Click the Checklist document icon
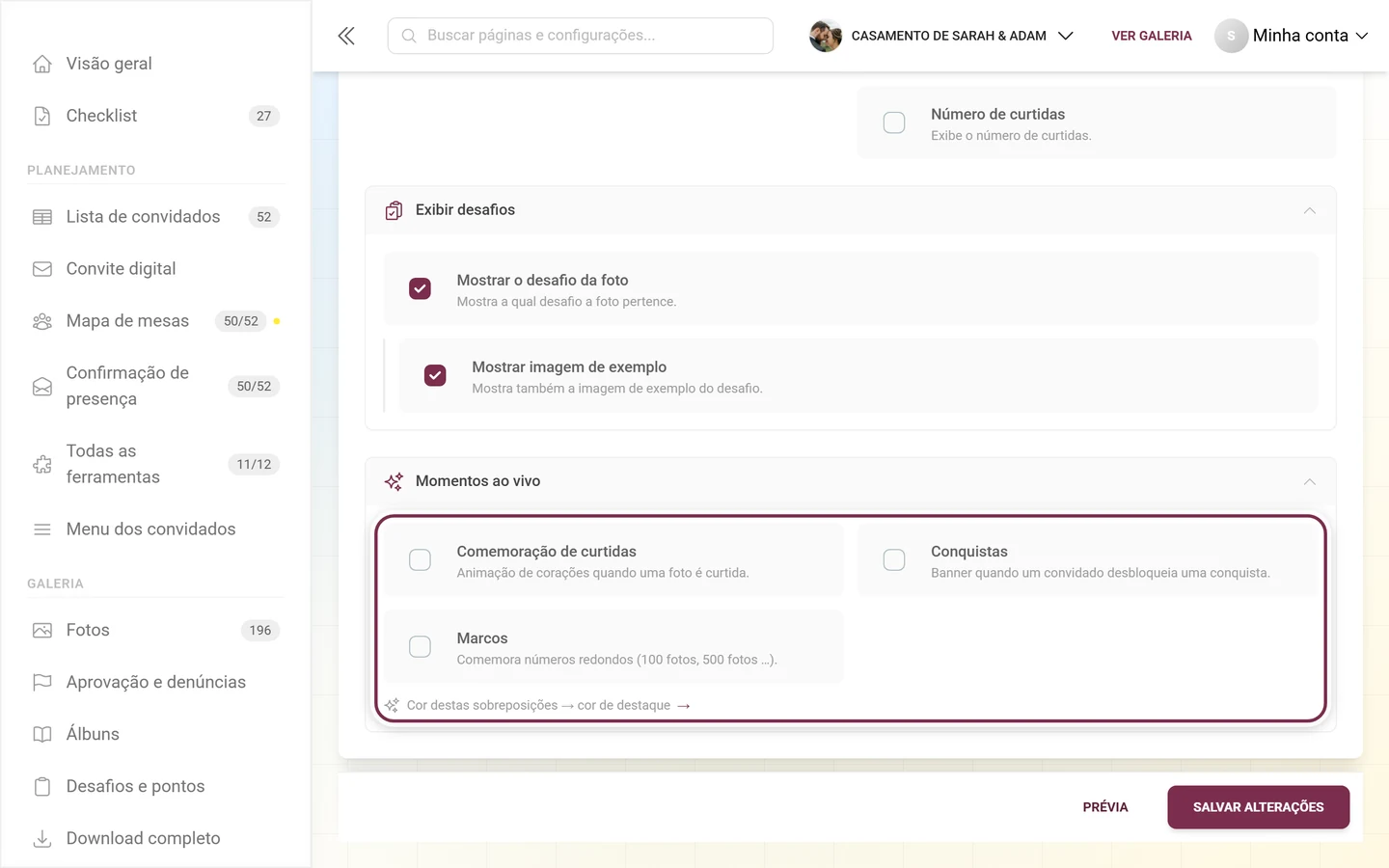Image resolution: width=1389 pixels, height=868 pixels. pyautogui.click(x=42, y=116)
